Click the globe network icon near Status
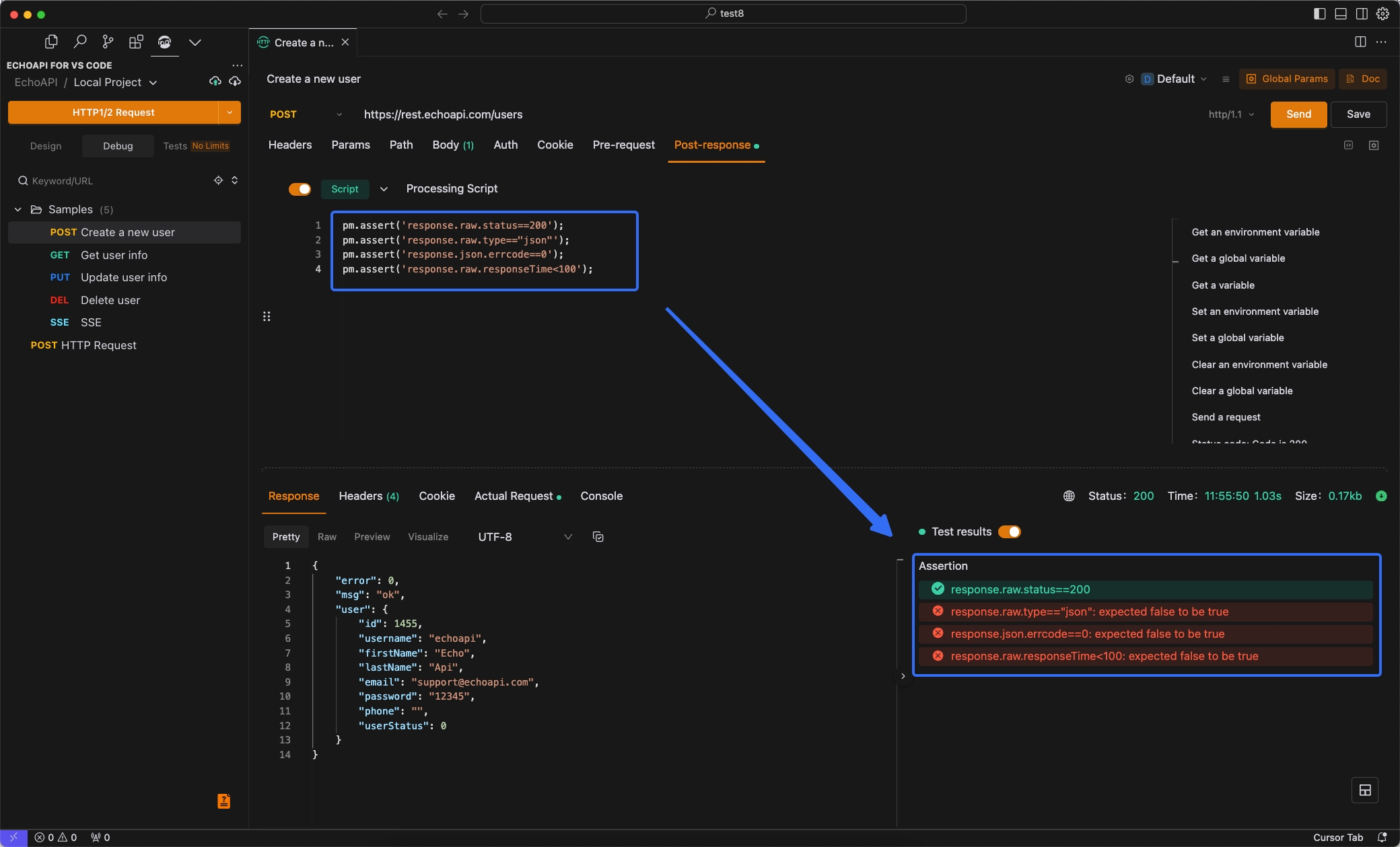The width and height of the screenshot is (1400, 847). [1069, 496]
